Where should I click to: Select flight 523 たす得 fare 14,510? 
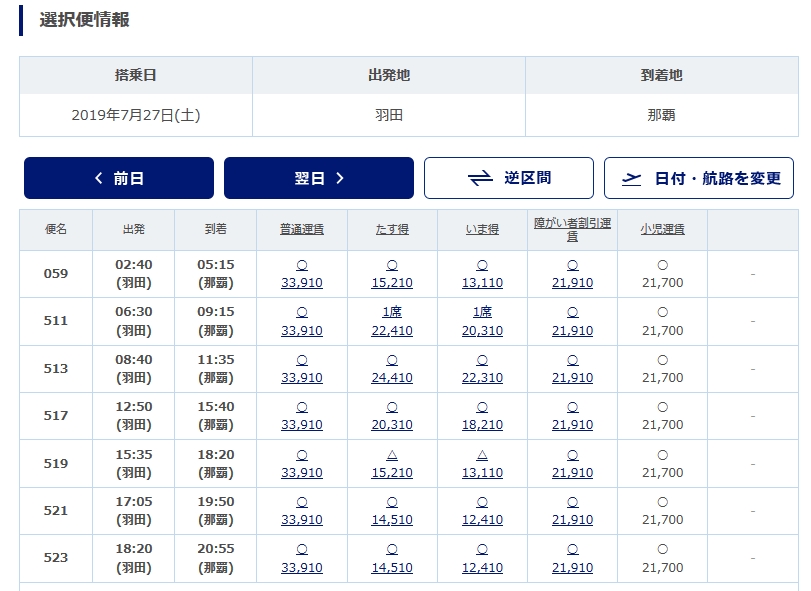click(392, 558)
